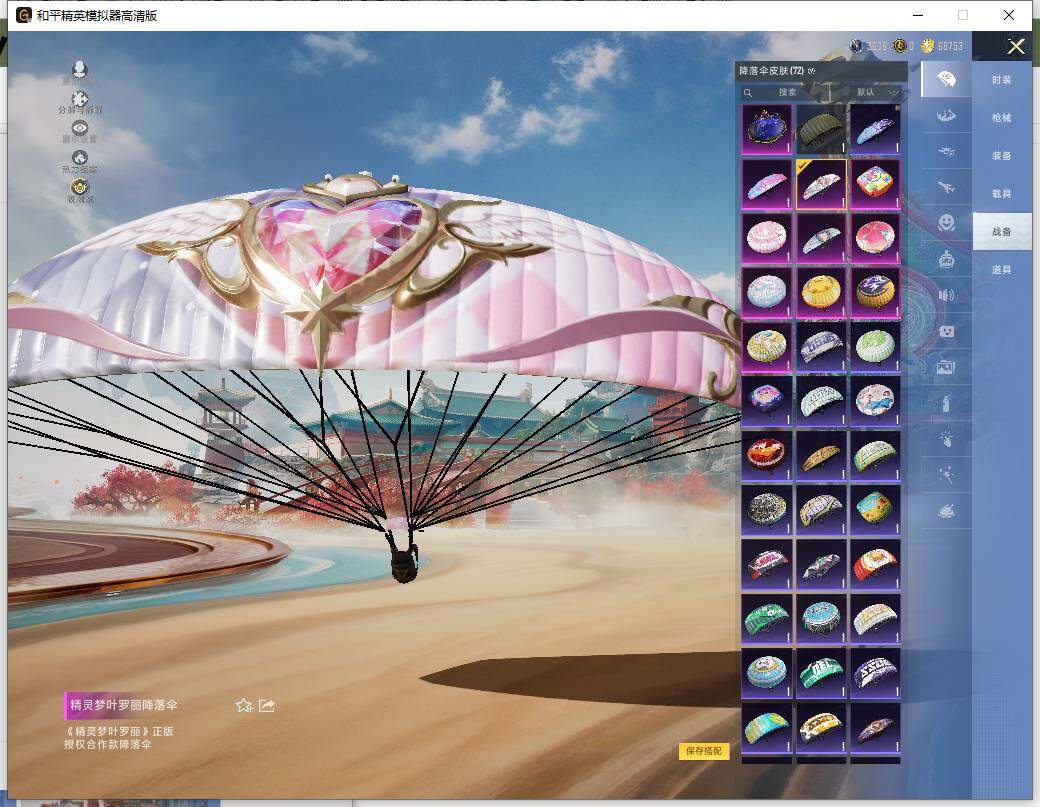Image resolution: width=1040 pixels, height=807 pixels.
Task: Open the voice pack speaker icon
Action: pyautogui.click(x=945, y=295)
